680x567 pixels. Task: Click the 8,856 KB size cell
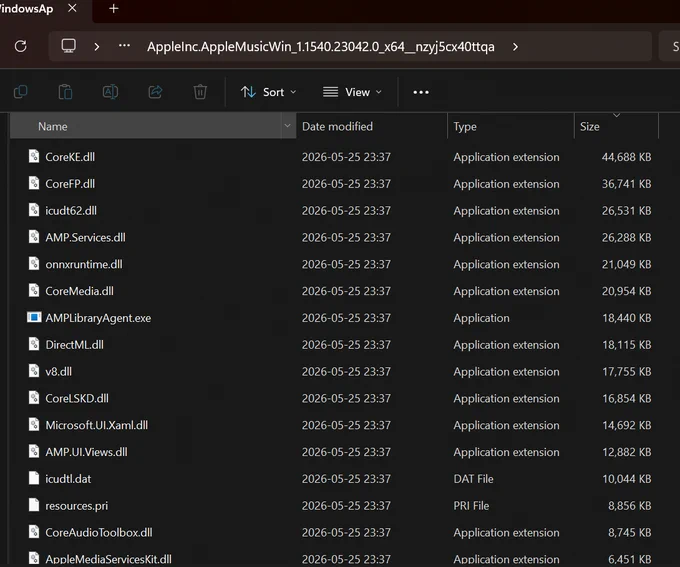pos(629,506)
